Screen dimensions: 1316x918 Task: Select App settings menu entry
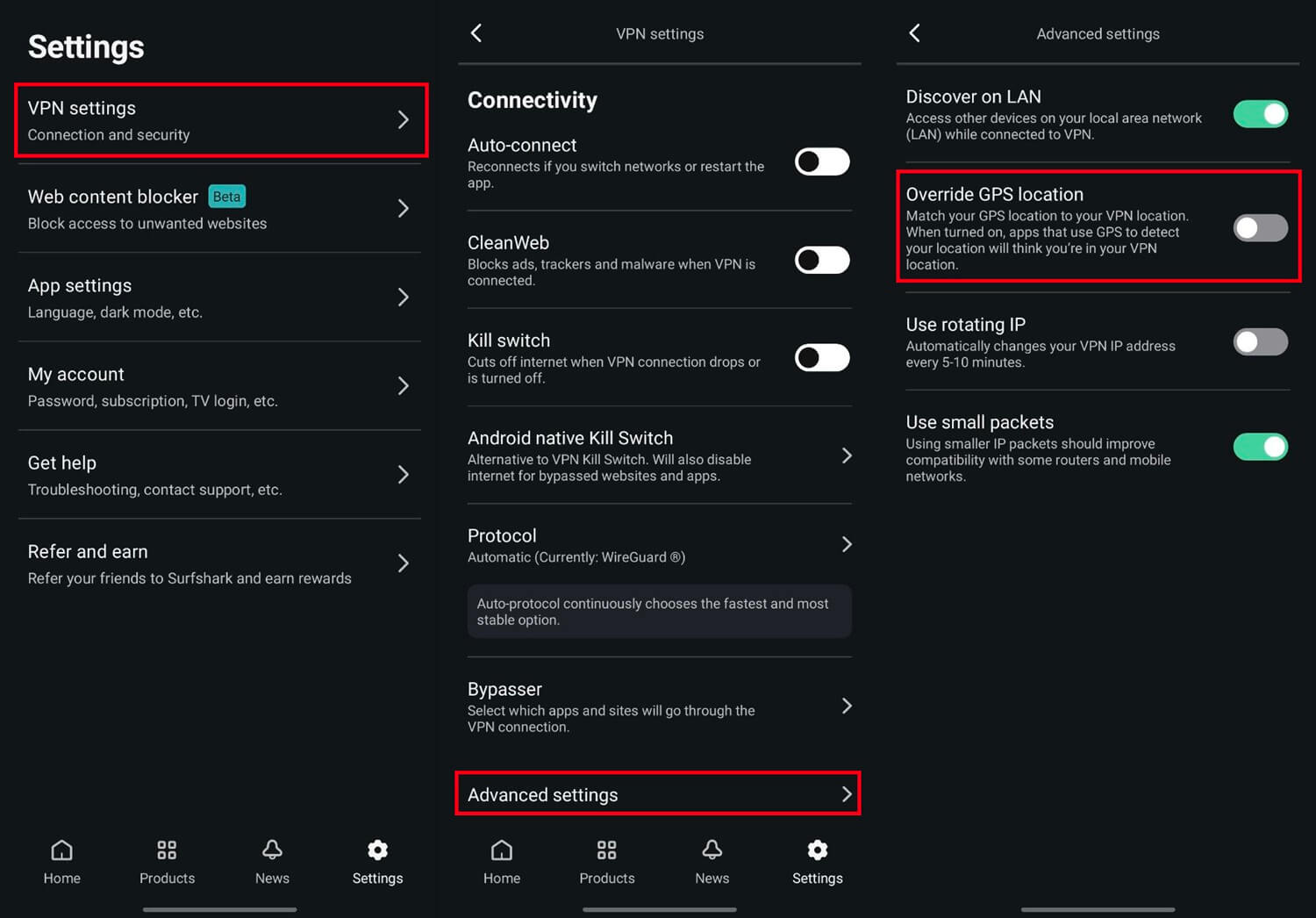click(219, 298)
